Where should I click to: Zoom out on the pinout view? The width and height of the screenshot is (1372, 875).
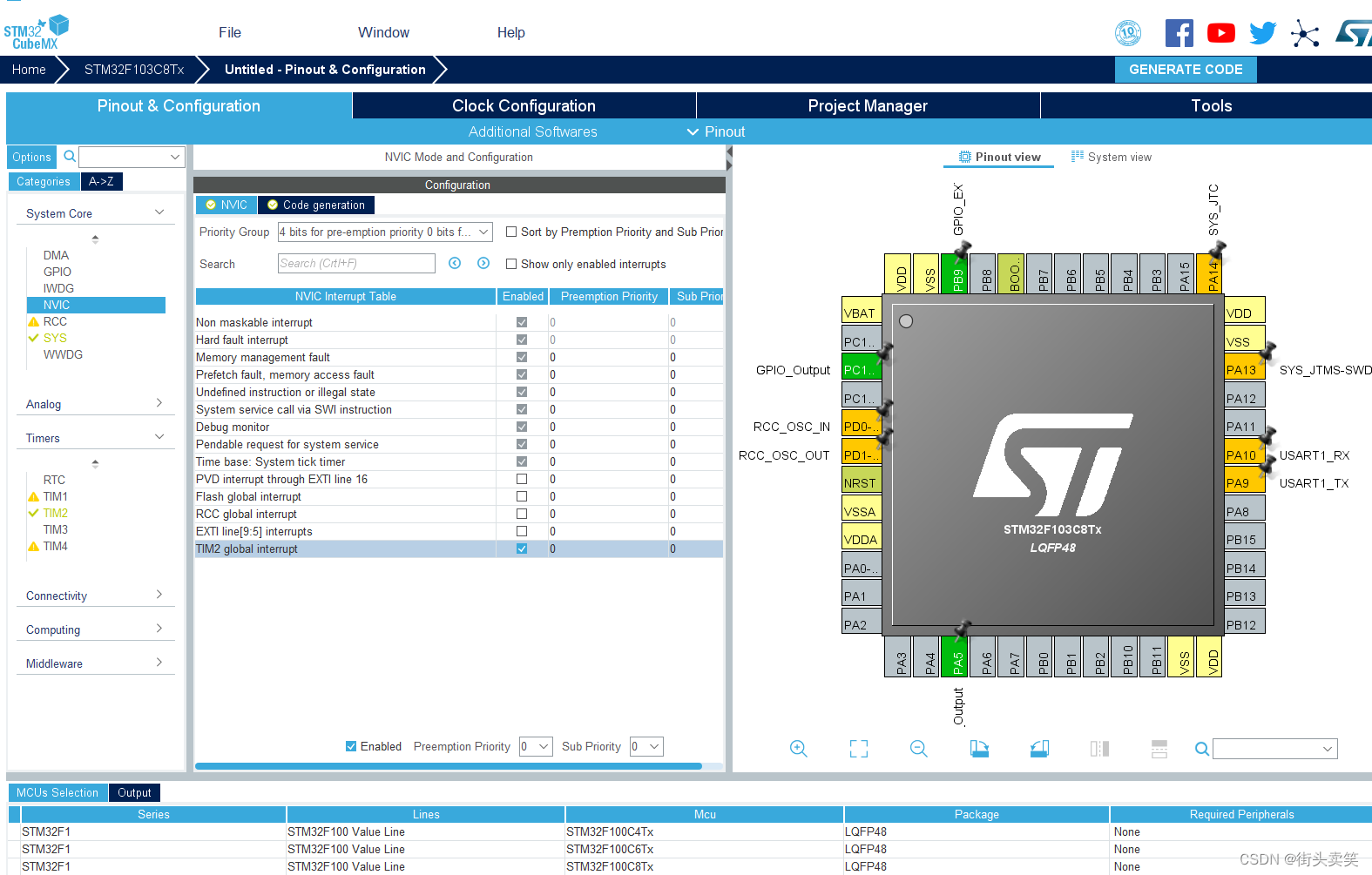click(x=919, y=749)
